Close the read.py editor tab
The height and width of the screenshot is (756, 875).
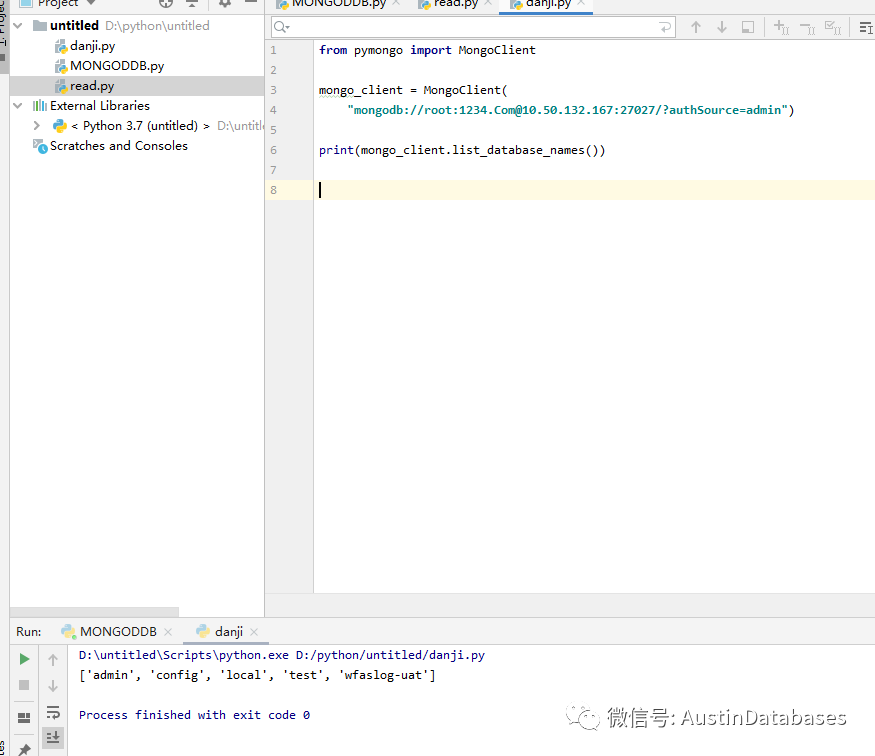click(x=488, y=3)
